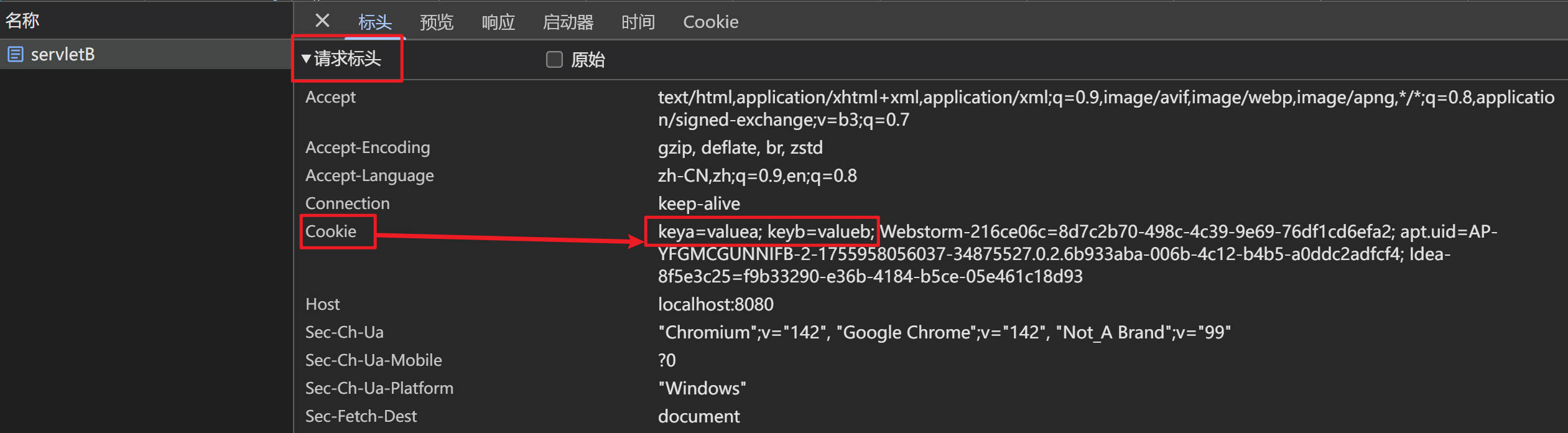
Task: Open the 时间 tab
Action: pyautogui.click(x=638, y=22)
